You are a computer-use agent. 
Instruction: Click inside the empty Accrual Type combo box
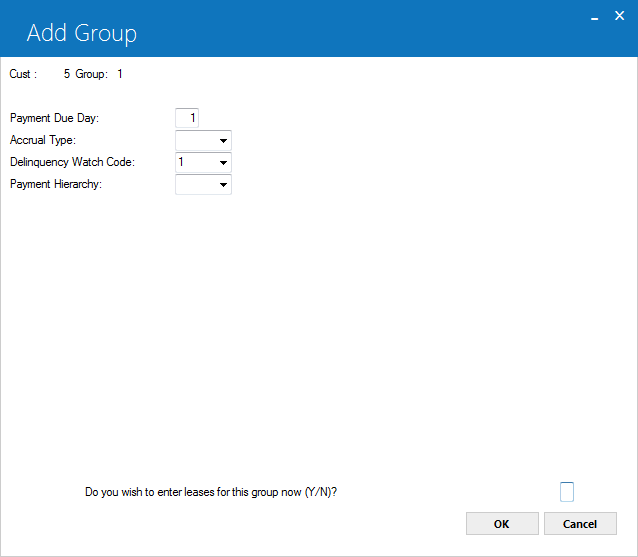(196, 140)
